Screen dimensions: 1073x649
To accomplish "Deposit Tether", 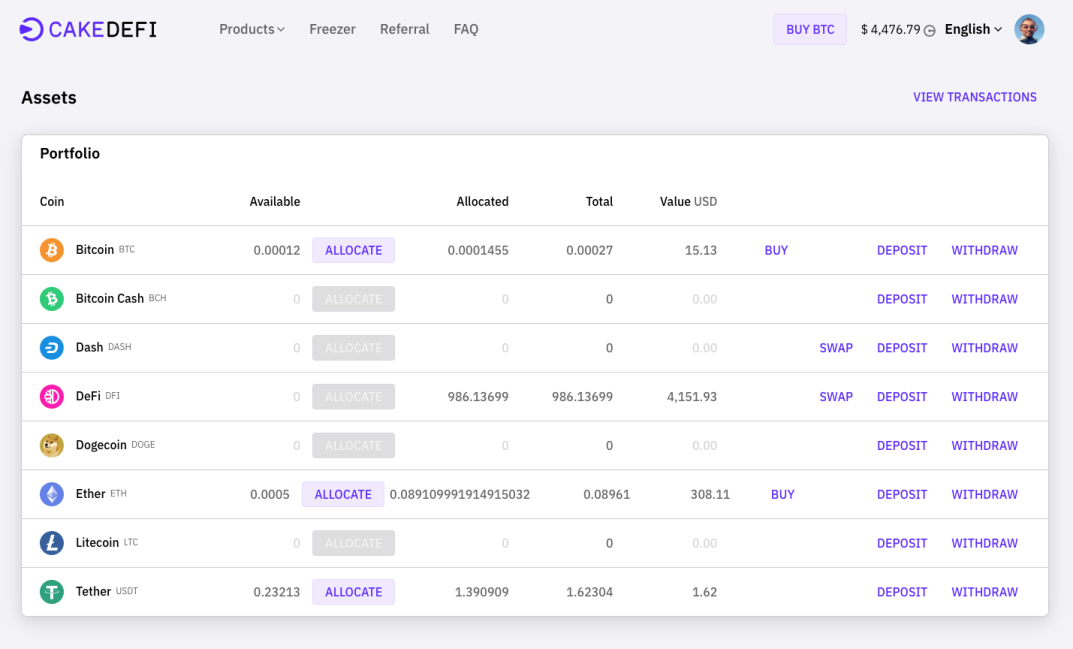I will 902,592.
